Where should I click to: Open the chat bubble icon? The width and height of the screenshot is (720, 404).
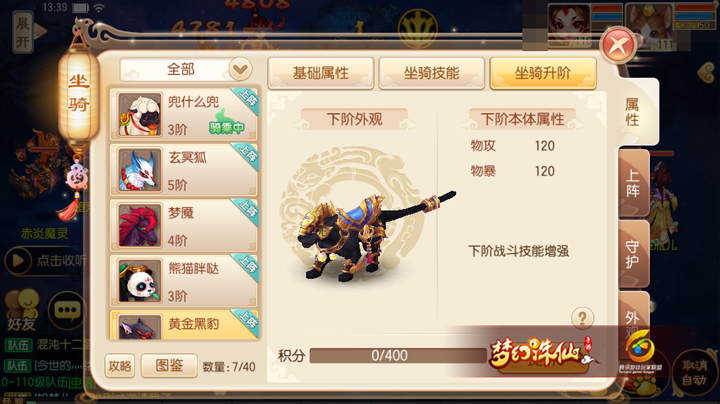pyautogui.click(x=67, y=311)
